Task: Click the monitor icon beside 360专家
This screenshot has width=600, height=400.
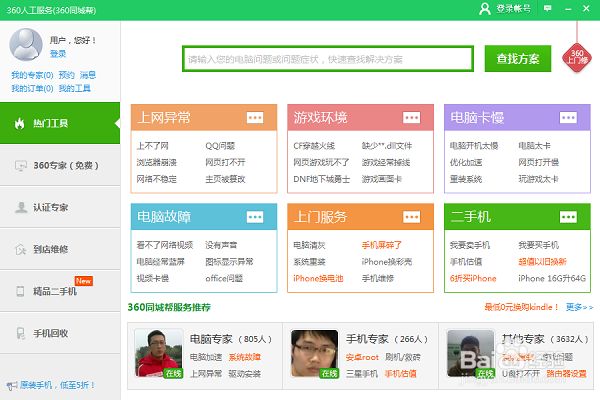Action: (21, 165)
